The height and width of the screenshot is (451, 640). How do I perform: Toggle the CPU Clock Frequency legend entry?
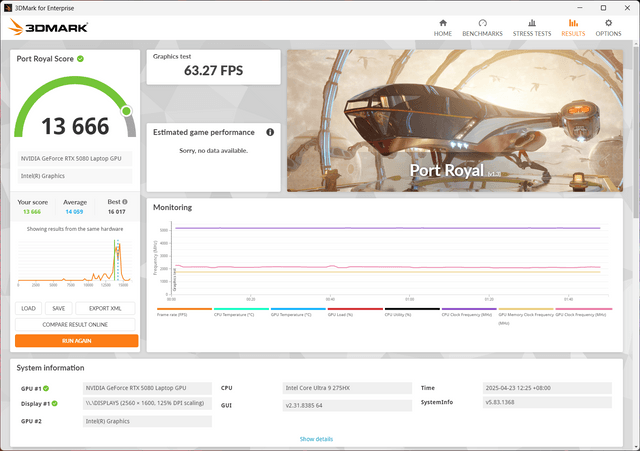click(x=469, y=312)
